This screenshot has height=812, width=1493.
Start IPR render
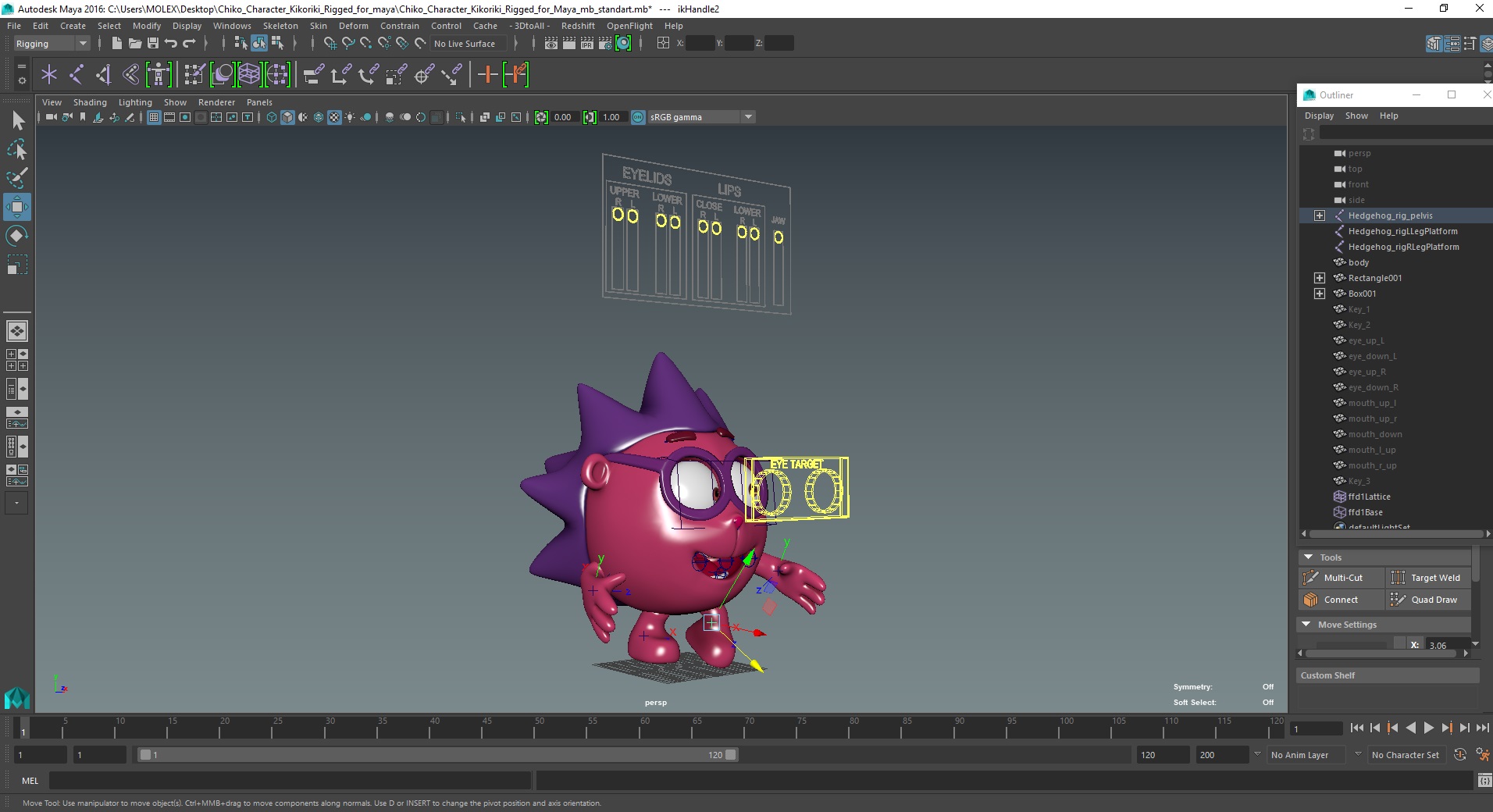[587, 44]
